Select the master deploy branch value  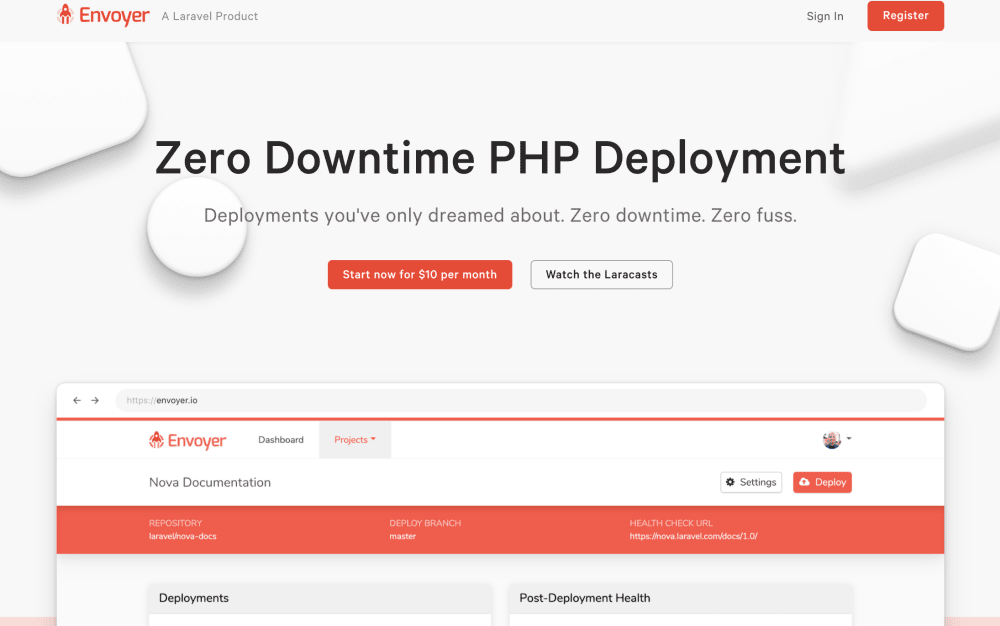tap(403, 536)
